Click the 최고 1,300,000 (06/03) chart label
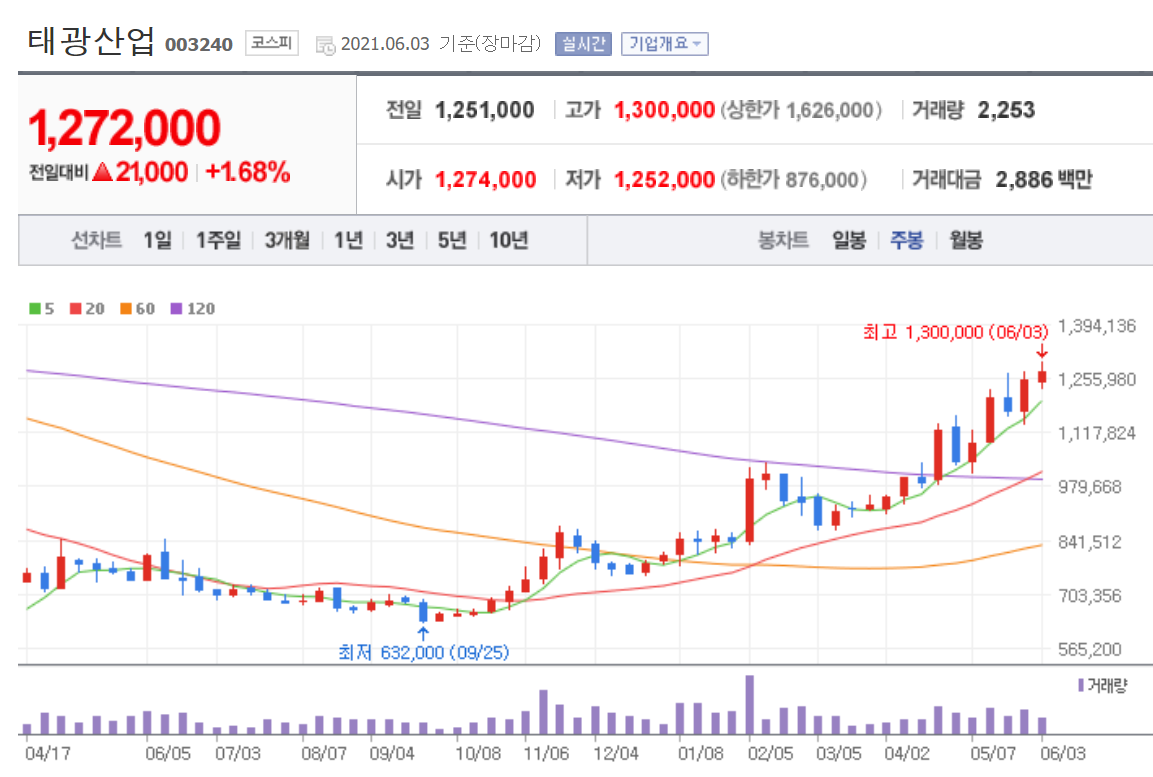 [x=955, y=332]
